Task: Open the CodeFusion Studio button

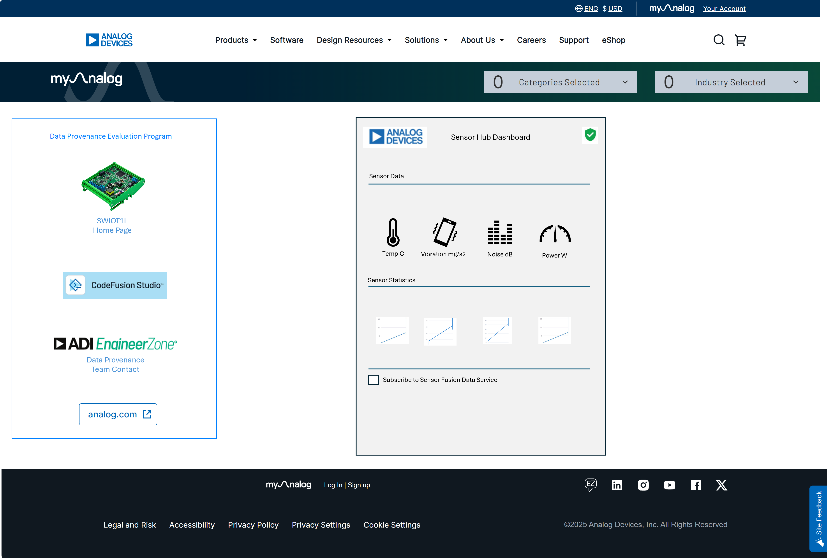Action: pos(115,285)
